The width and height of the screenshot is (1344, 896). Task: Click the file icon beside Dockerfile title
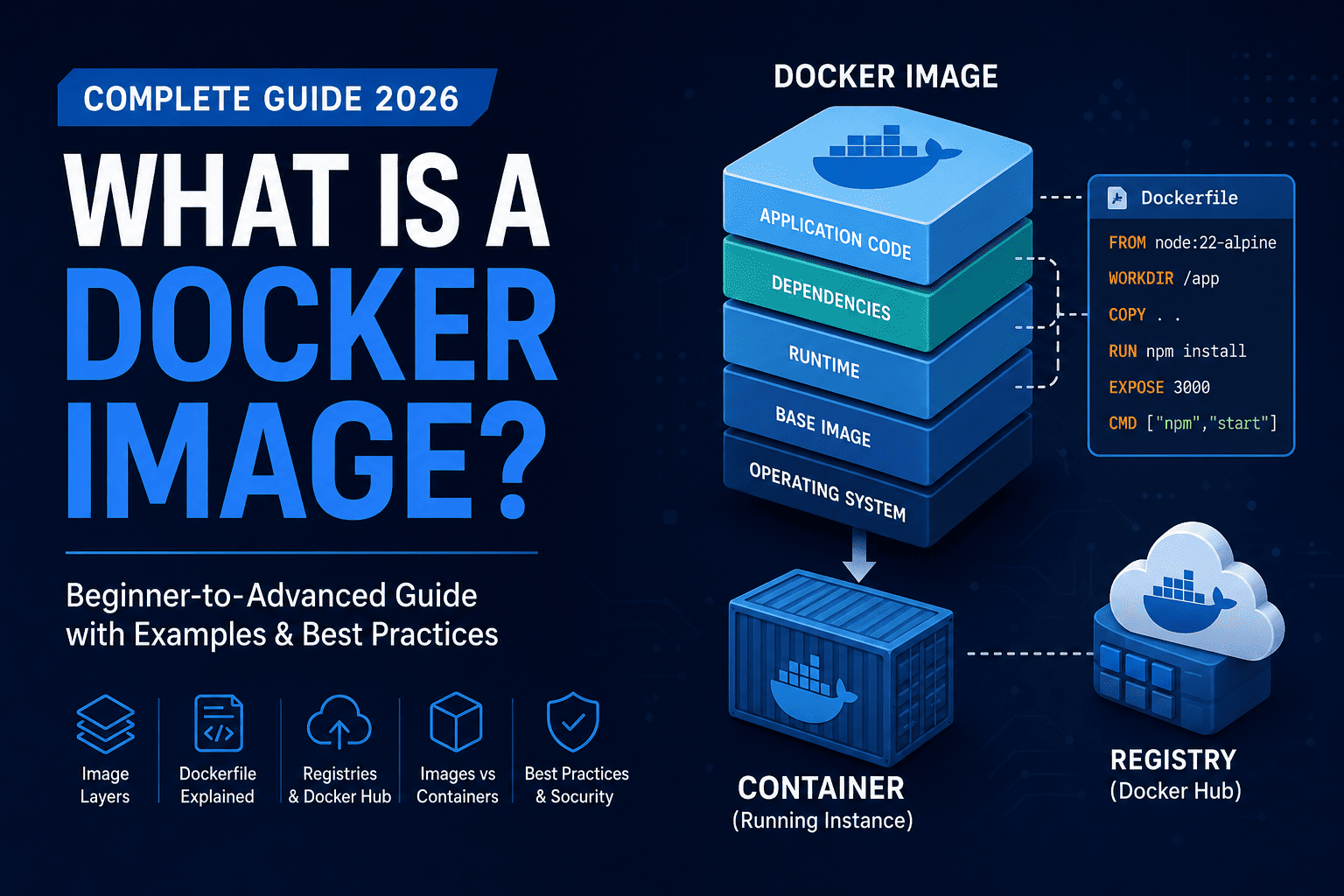click(1117, 198)
